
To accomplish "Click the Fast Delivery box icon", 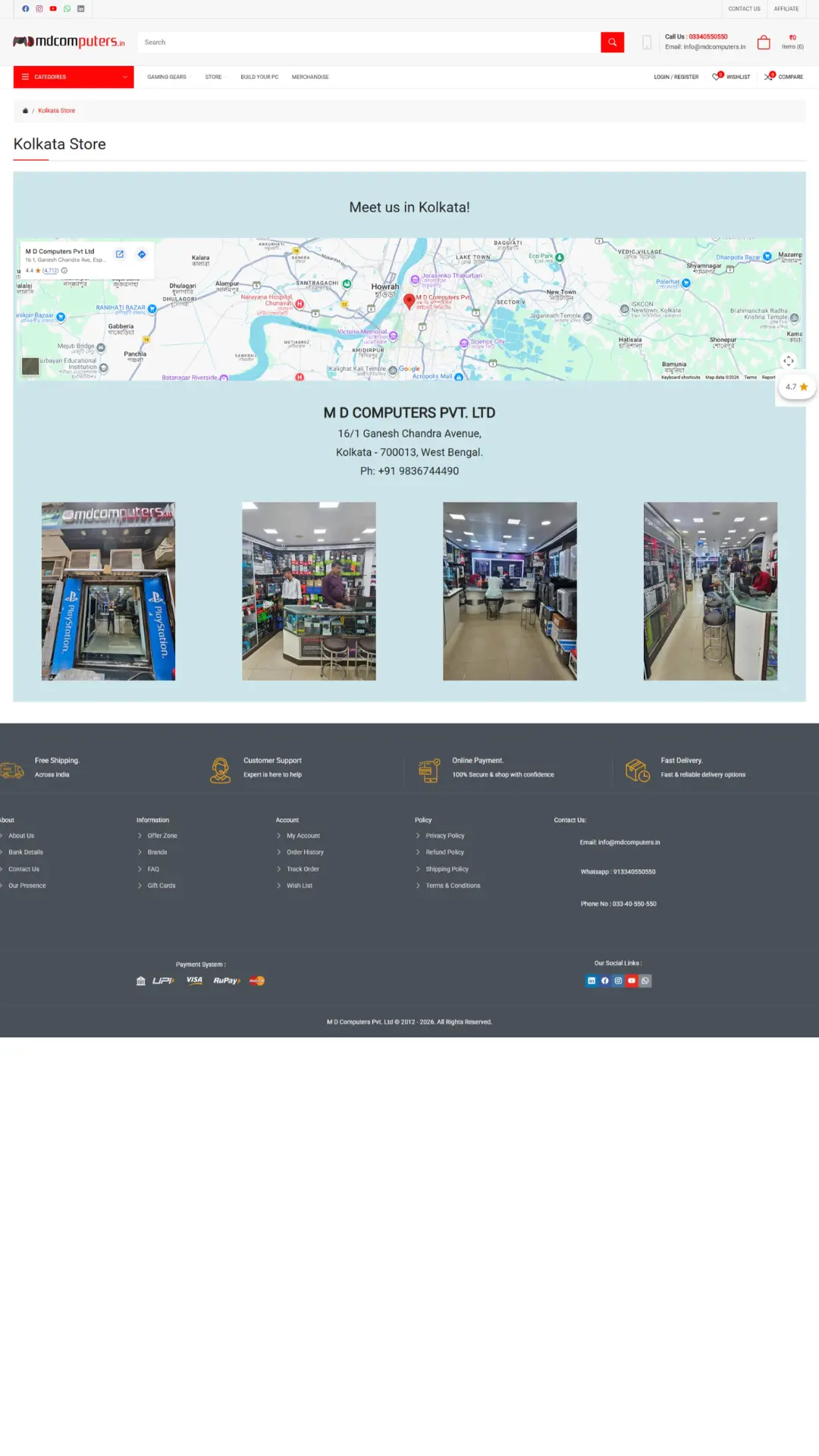I will point(638,770).
